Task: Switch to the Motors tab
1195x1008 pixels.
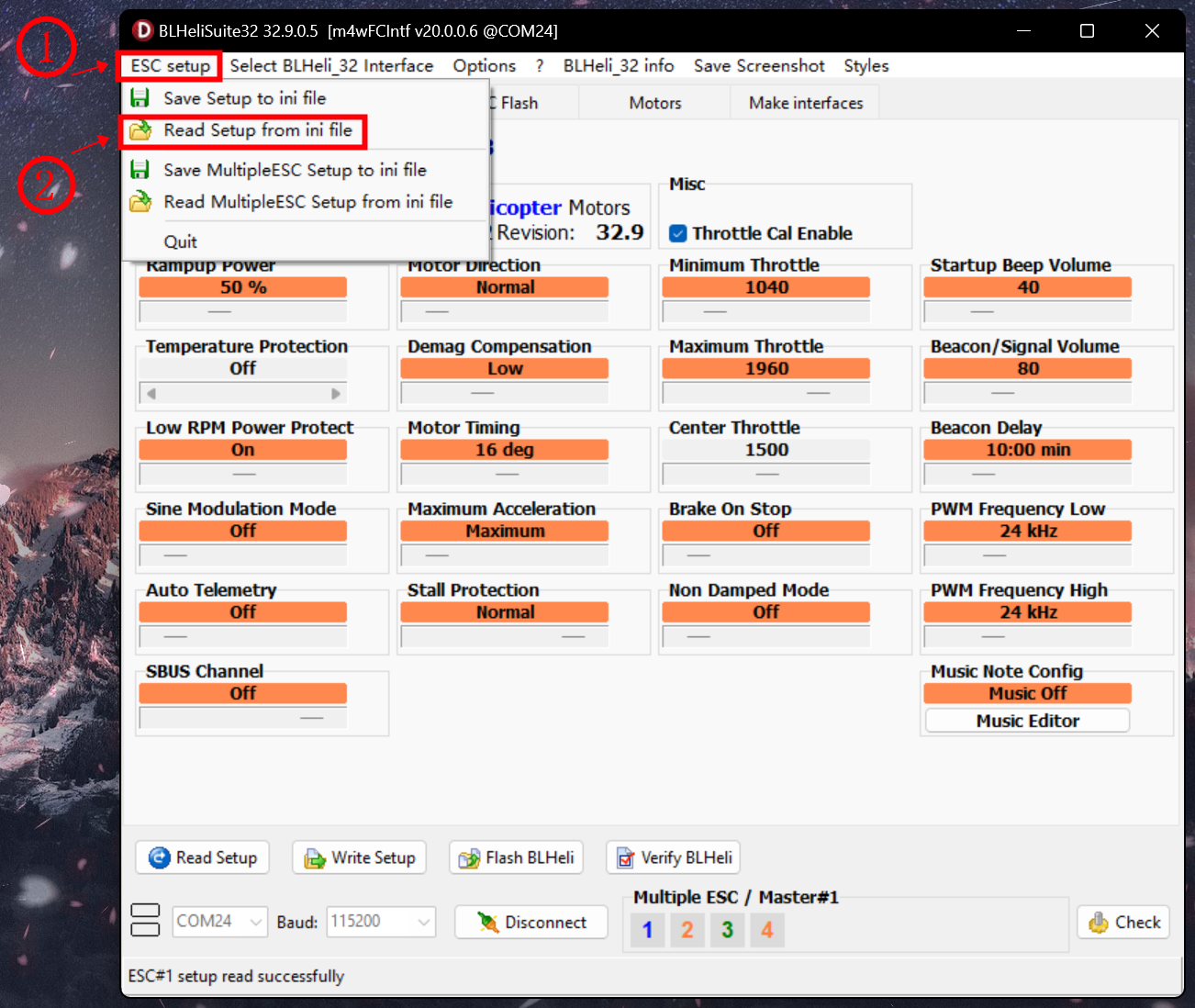Action: coord(655,103)
